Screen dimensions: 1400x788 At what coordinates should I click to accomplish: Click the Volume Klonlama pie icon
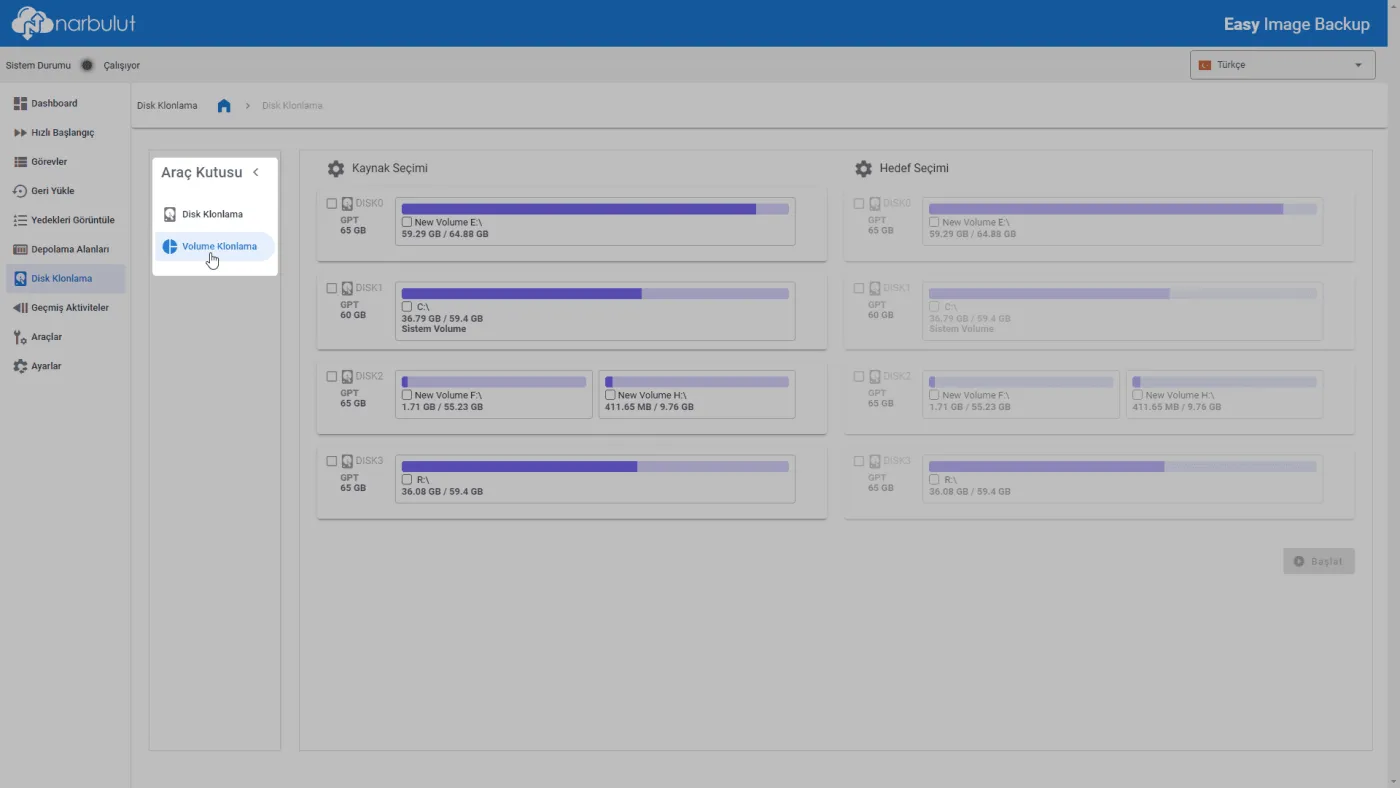(170, 246)
